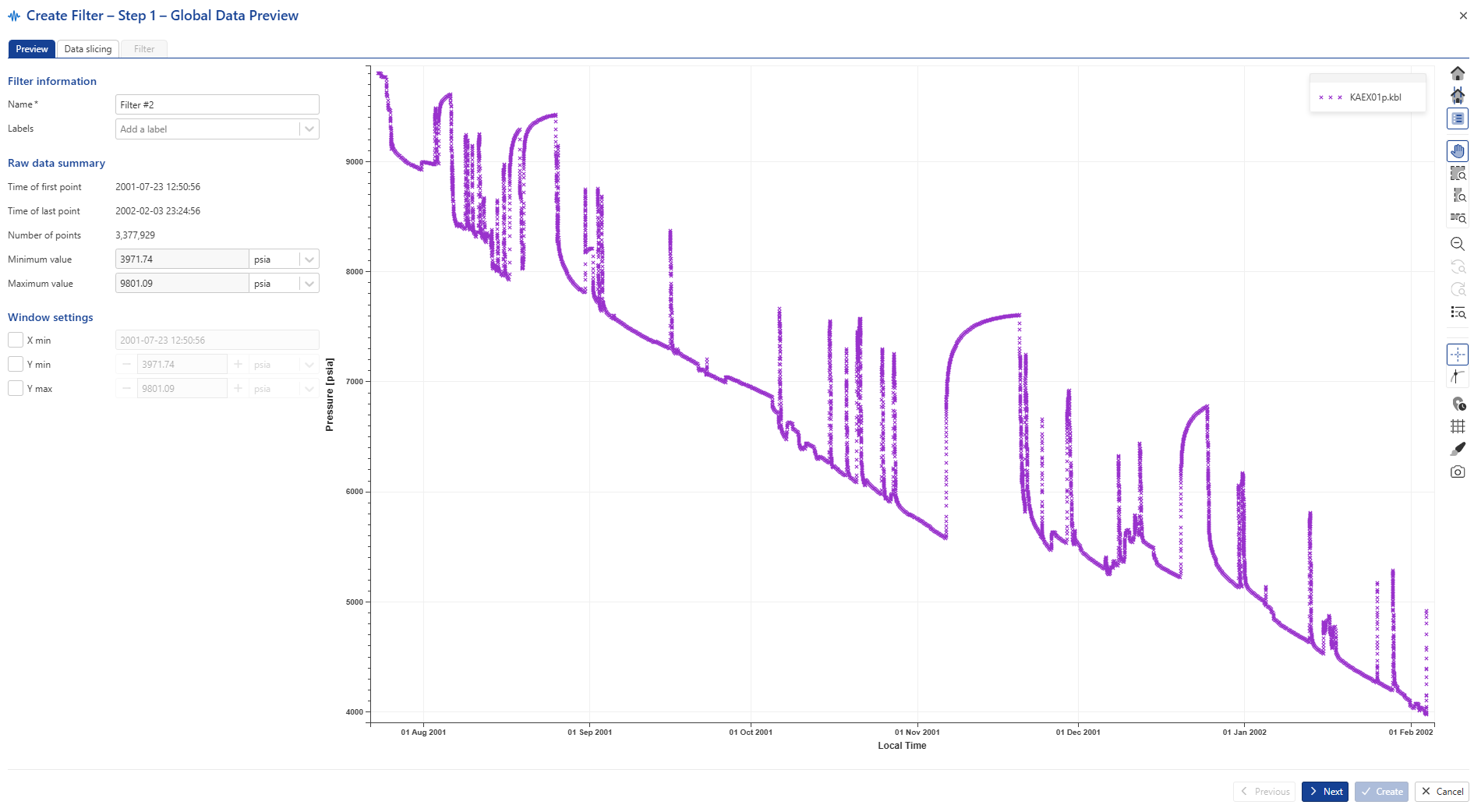Select the pan hand tool
Screen dimensions: 1474x812
tap(1457, 151)
